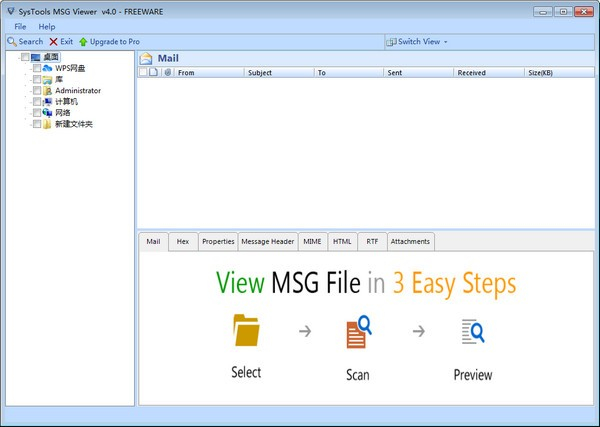Click the red Exit X icon

(54, 42)
